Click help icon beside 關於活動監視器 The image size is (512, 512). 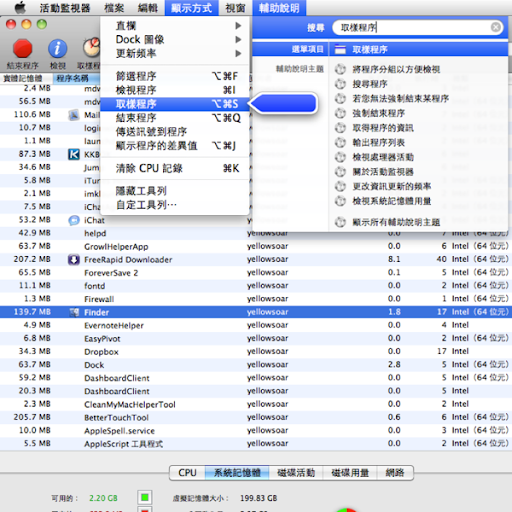click(340, 172)
